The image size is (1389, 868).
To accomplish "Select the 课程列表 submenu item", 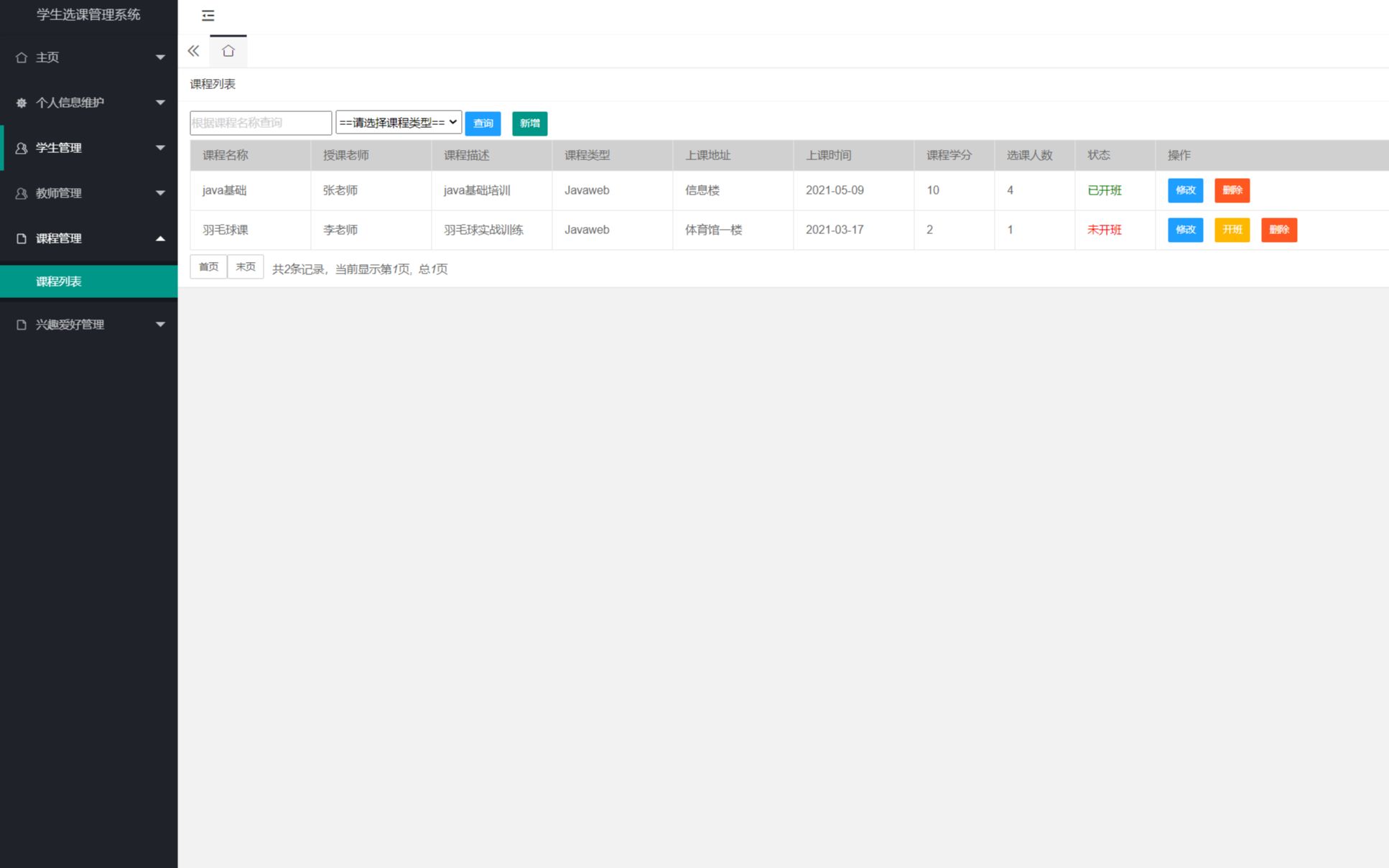I will point(89,281).
